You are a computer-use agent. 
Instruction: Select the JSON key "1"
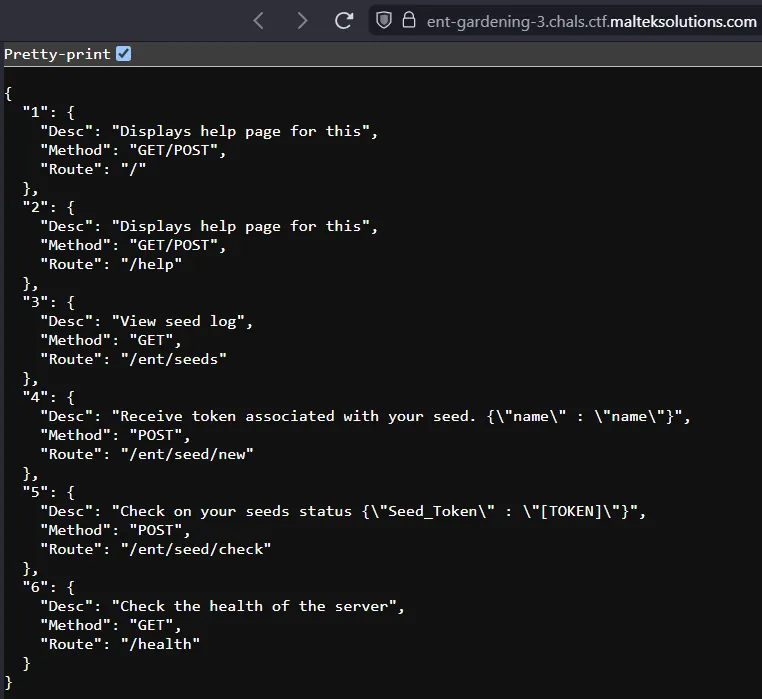click(x=35, y=112)
